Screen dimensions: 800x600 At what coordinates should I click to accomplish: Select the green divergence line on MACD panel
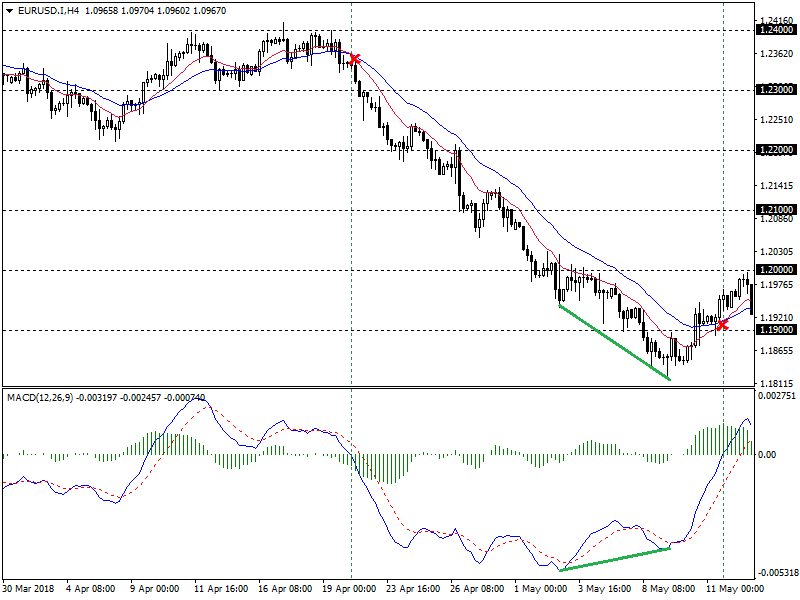point(615,559)
